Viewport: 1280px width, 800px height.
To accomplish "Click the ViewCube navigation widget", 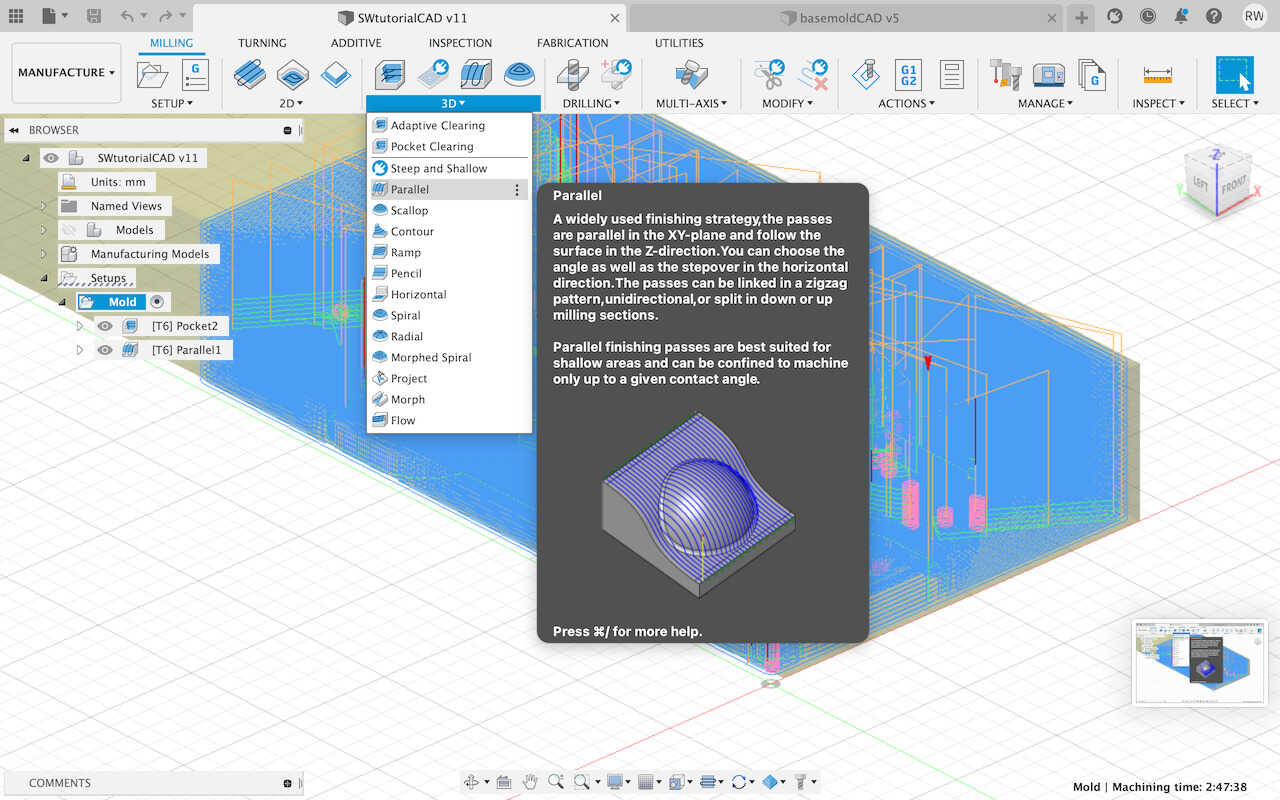I will point(1217,182).
